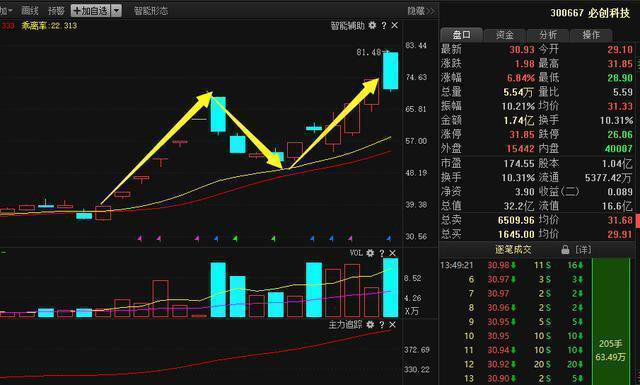Image resolution: width=640 pixels, height=385 pixels.
Task: Click the 智能辅助 panel label
Action: click(347, 26)
